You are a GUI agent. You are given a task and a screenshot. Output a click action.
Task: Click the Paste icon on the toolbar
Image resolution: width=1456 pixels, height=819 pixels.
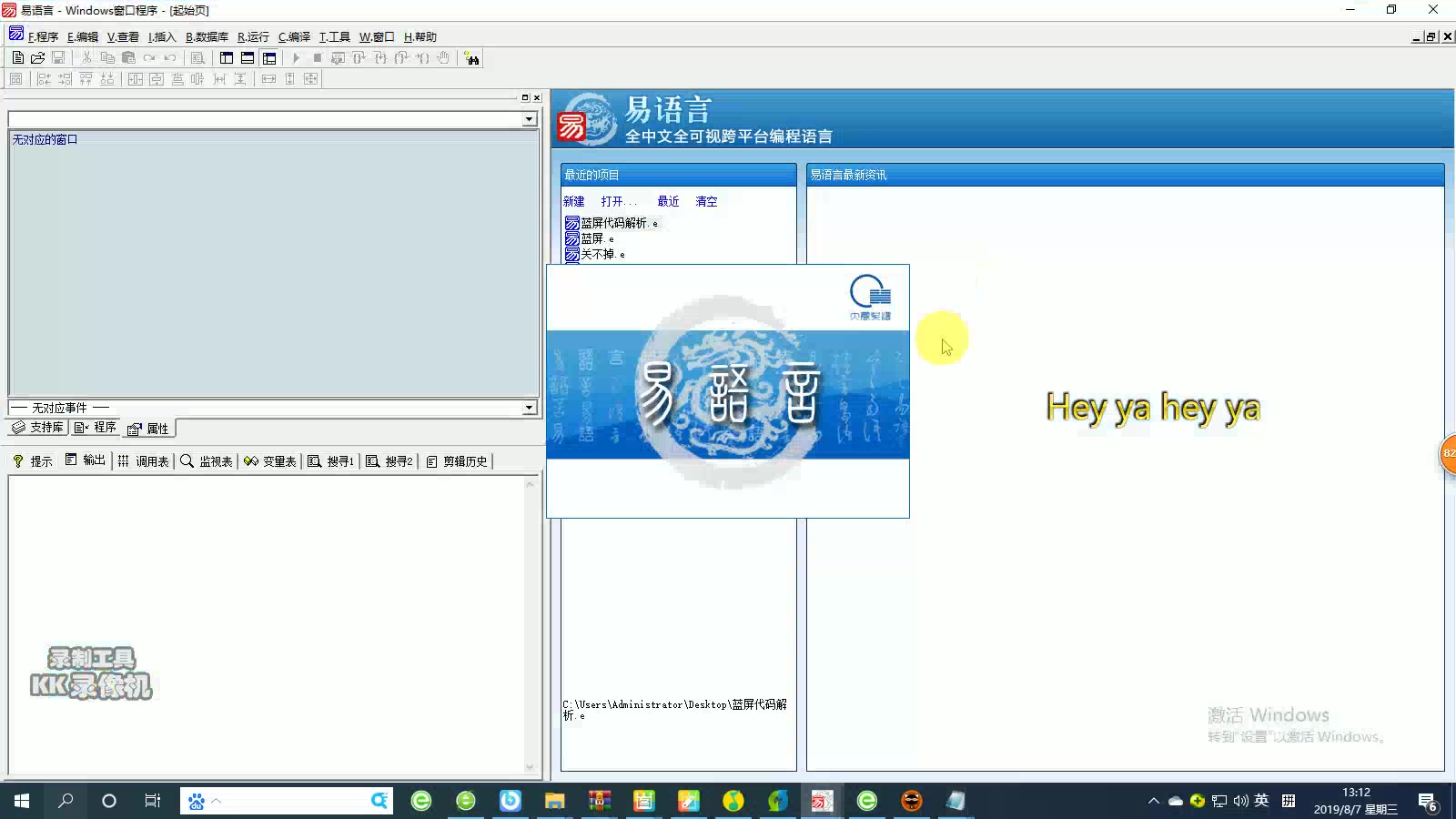[128, 57]
